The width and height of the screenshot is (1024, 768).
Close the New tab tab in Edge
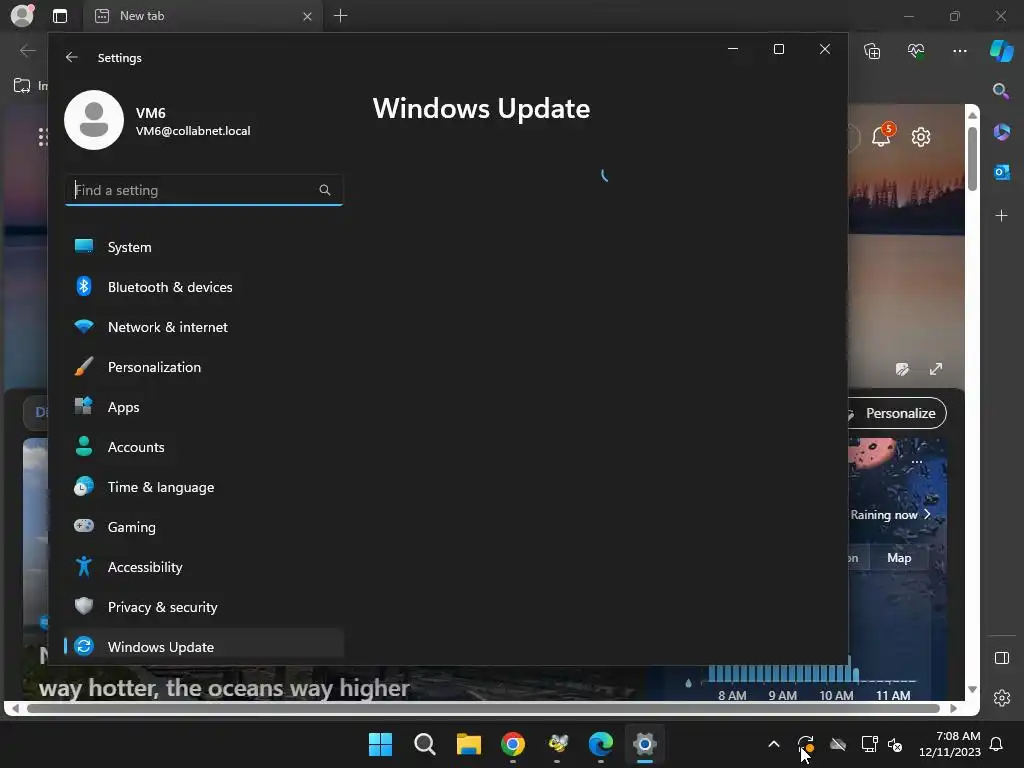[x=308, y=16]
